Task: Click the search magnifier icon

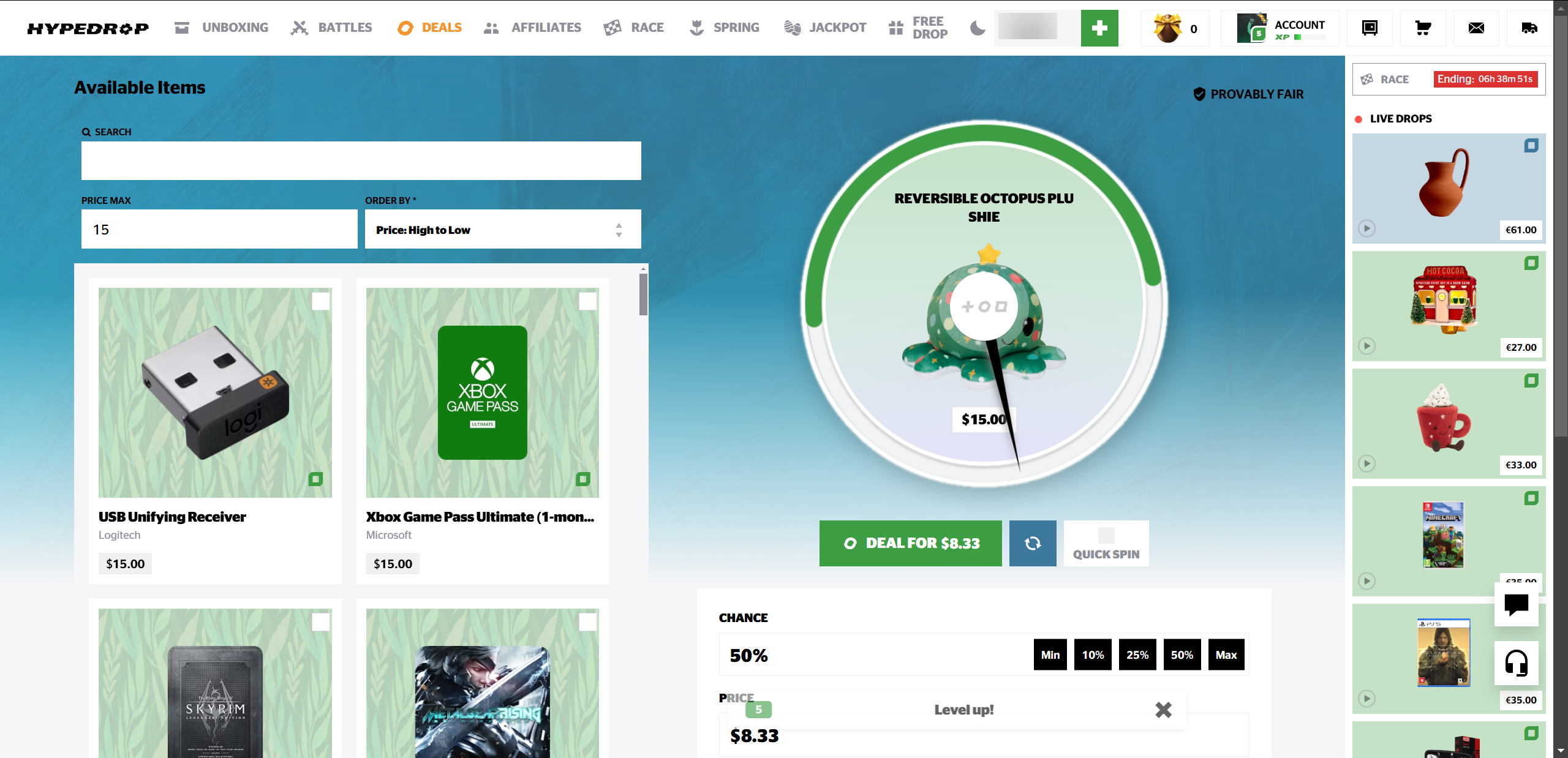Action: 86,132
